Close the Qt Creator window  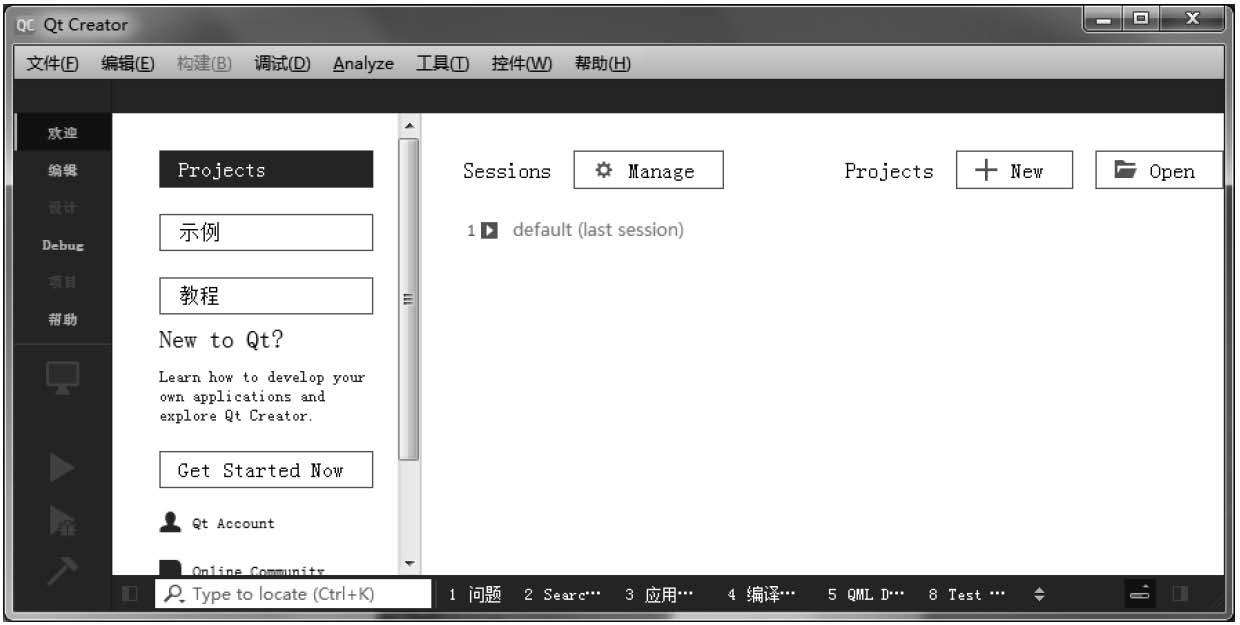[x=1190, y=19]
